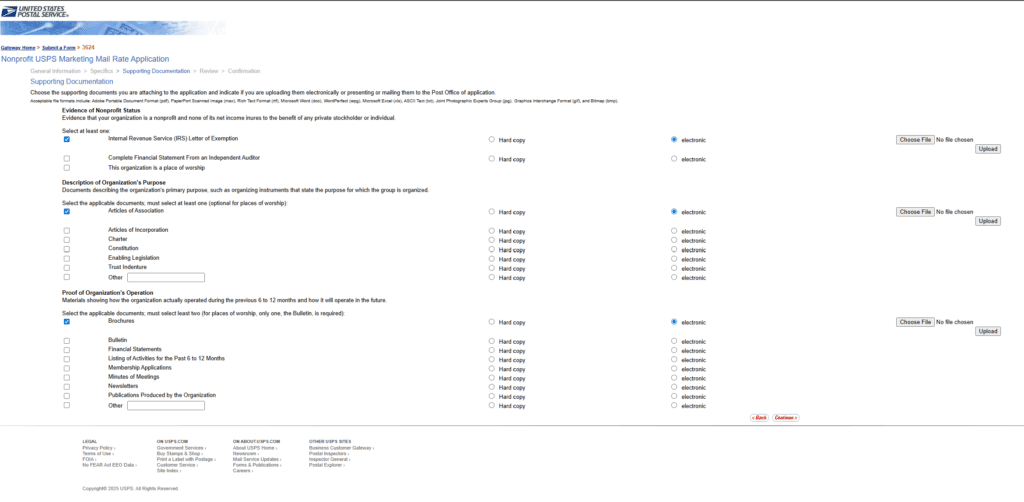
Task: Open the Site Index footer link
Action: [x=168, y=470]
